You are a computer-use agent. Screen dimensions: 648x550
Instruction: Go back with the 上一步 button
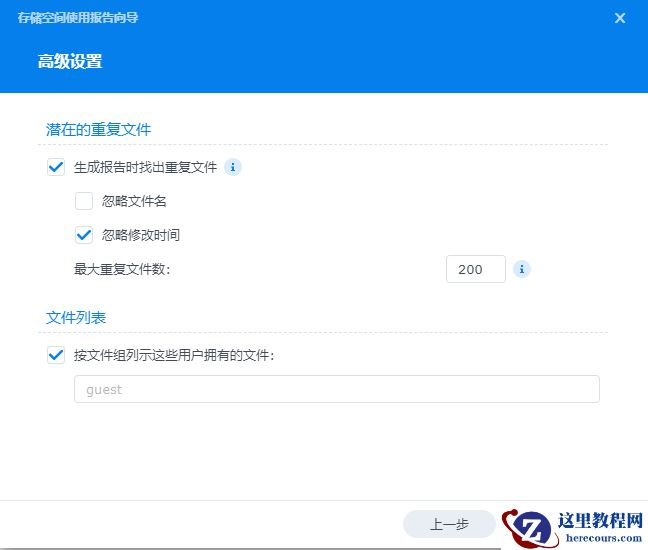pyautogui.click(x=449, y=524)
